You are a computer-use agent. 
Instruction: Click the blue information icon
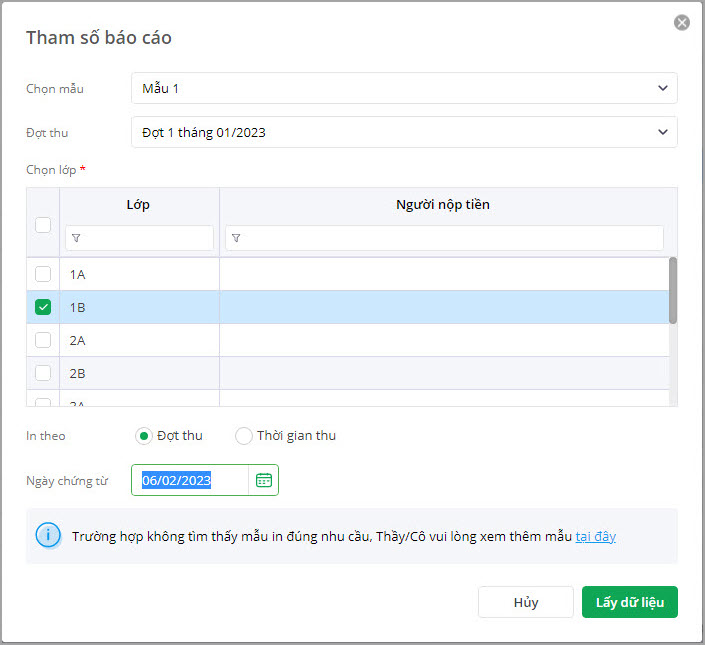48,536
